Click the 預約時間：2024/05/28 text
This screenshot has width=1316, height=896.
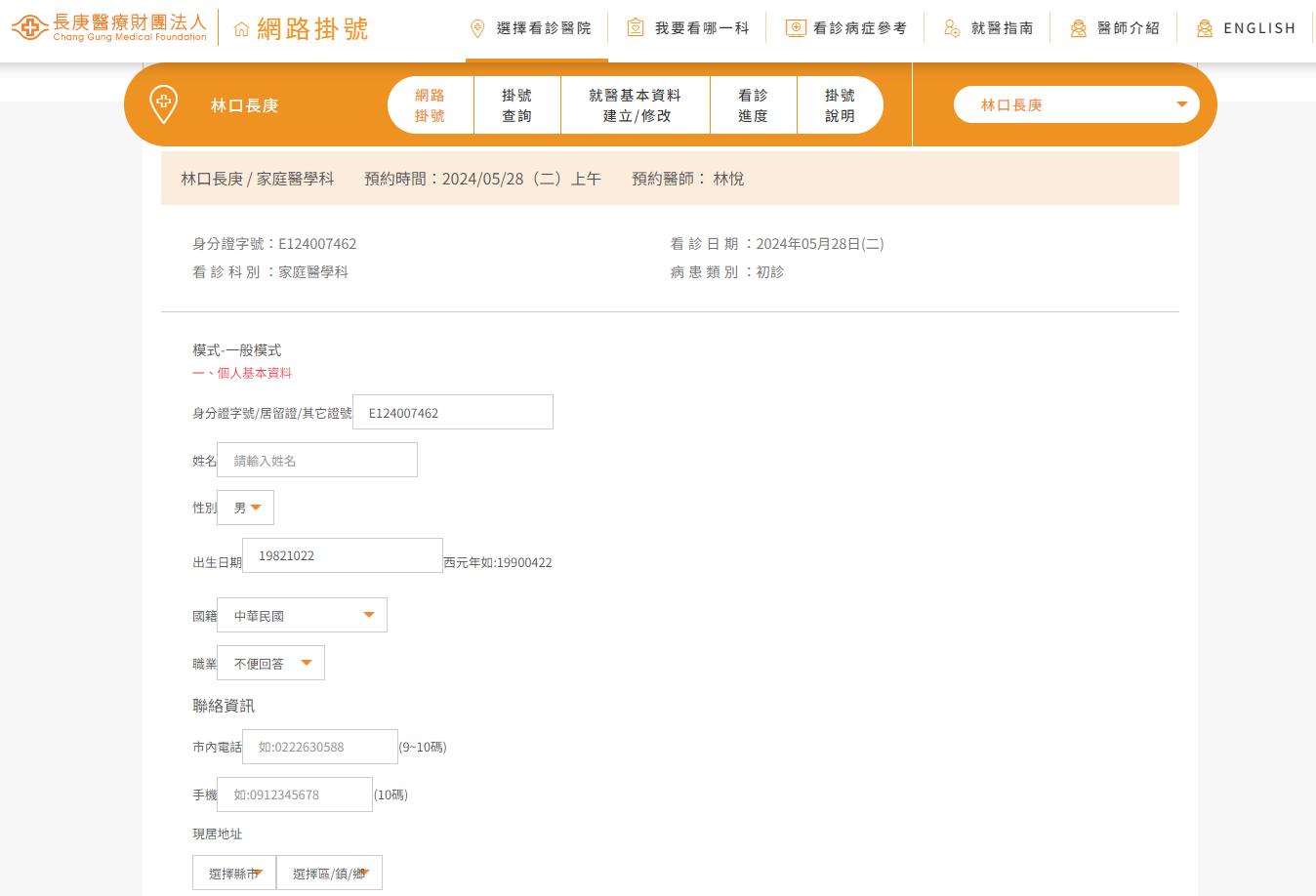(483, 179)
